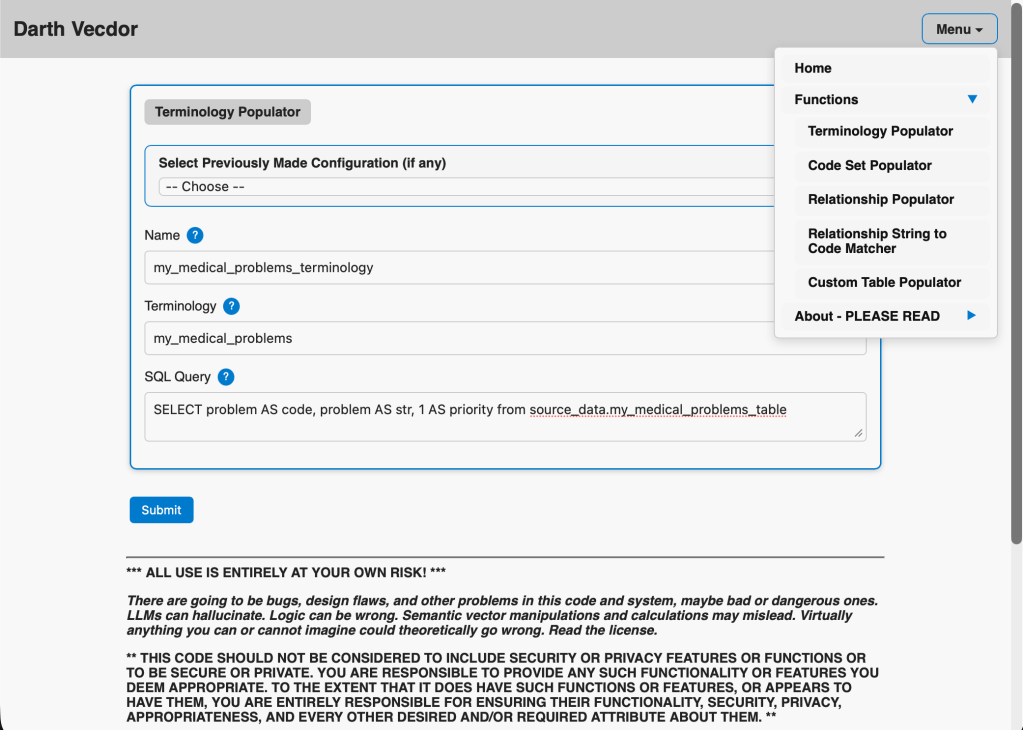Screen dimensions: 1023x730
Task: Choose Relationship Populator in menu
Action: (x=880, y=199)
